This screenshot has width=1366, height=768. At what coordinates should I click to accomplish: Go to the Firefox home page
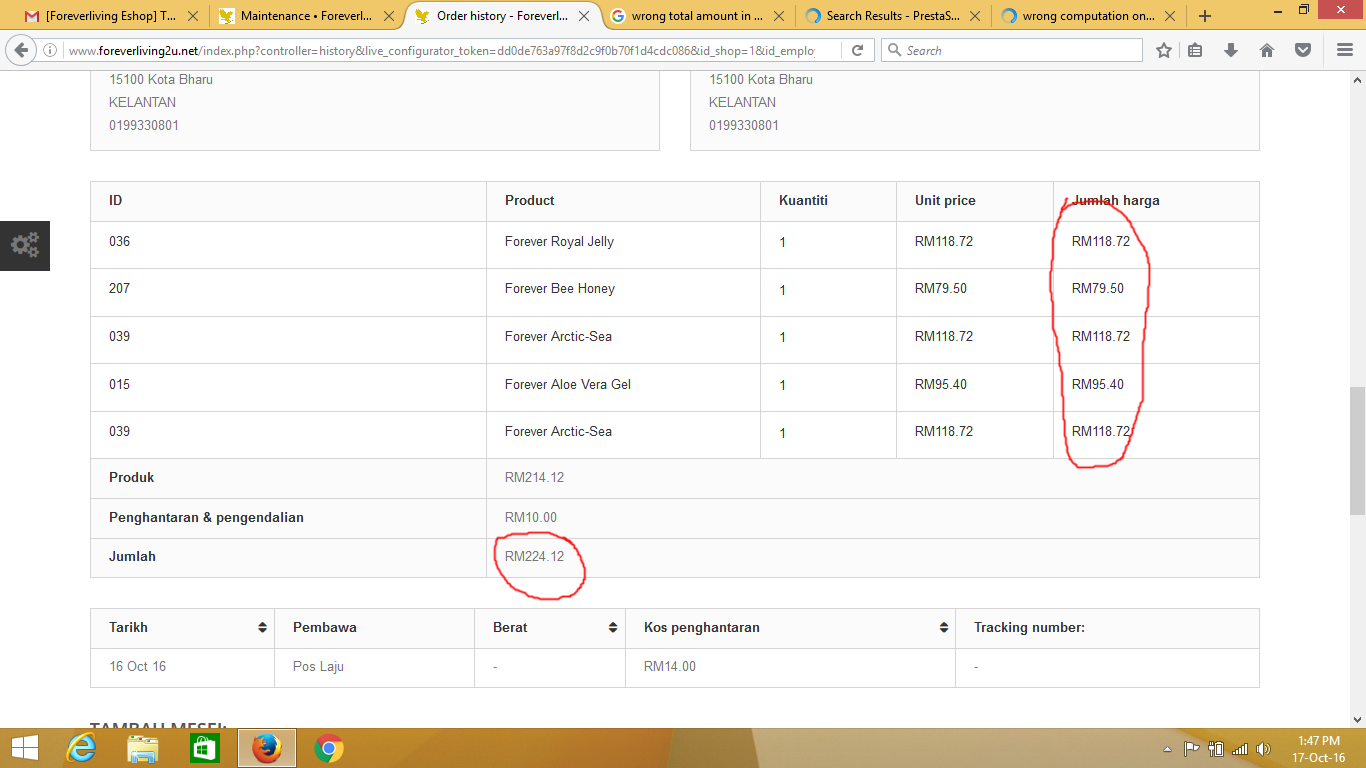pos(1267,50)
